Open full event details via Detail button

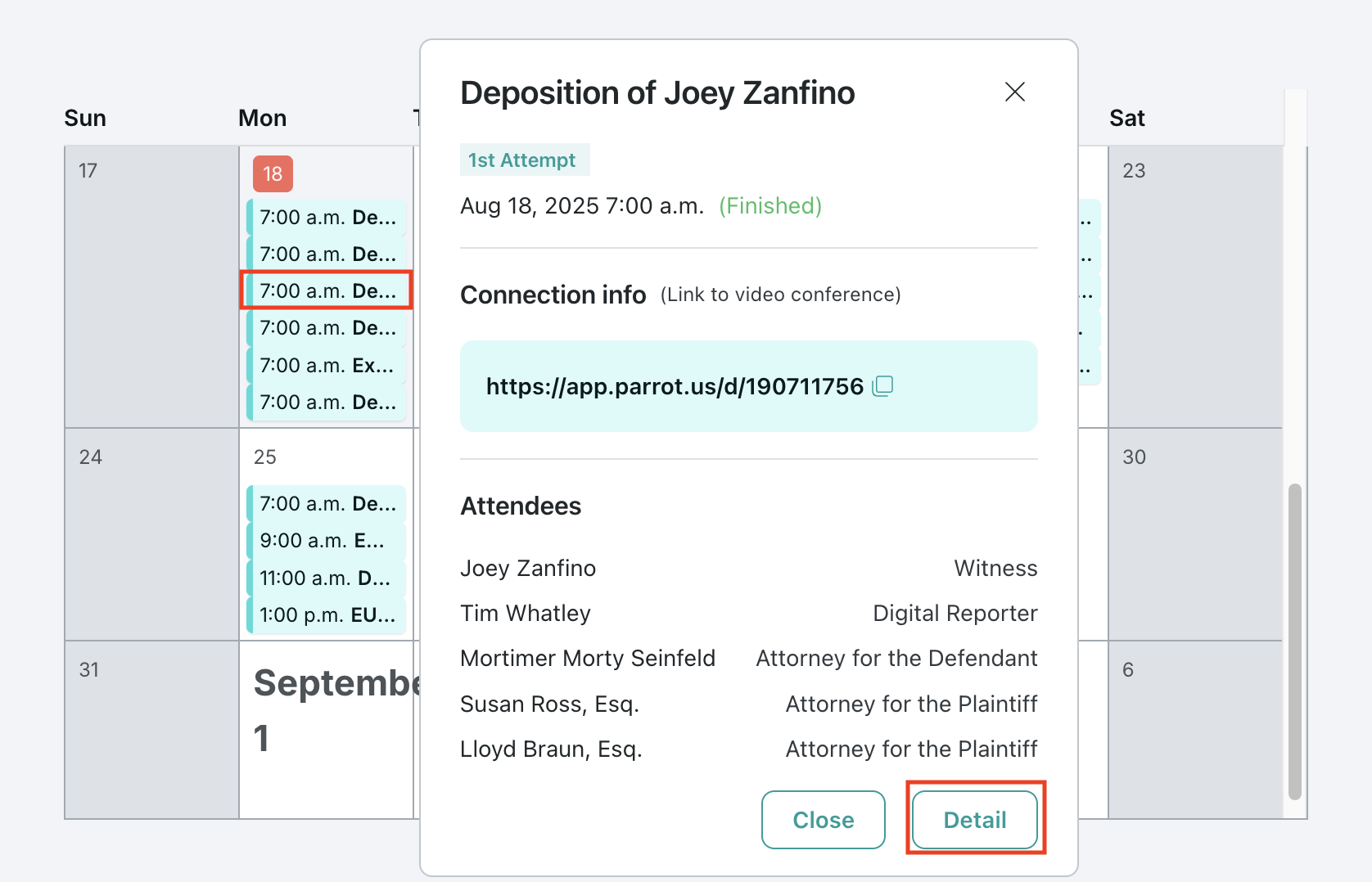pyautogui.click(x=974, y=820)
